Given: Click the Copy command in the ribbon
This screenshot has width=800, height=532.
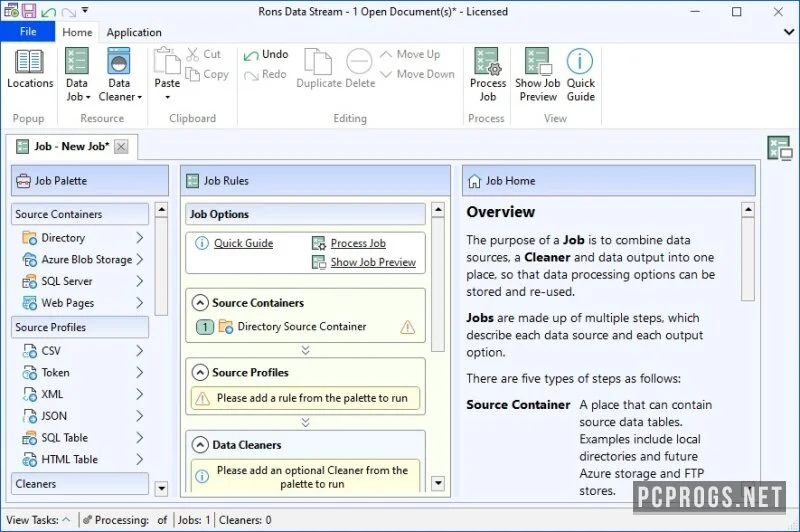Looking at the screenshot, I should (207, 74).
